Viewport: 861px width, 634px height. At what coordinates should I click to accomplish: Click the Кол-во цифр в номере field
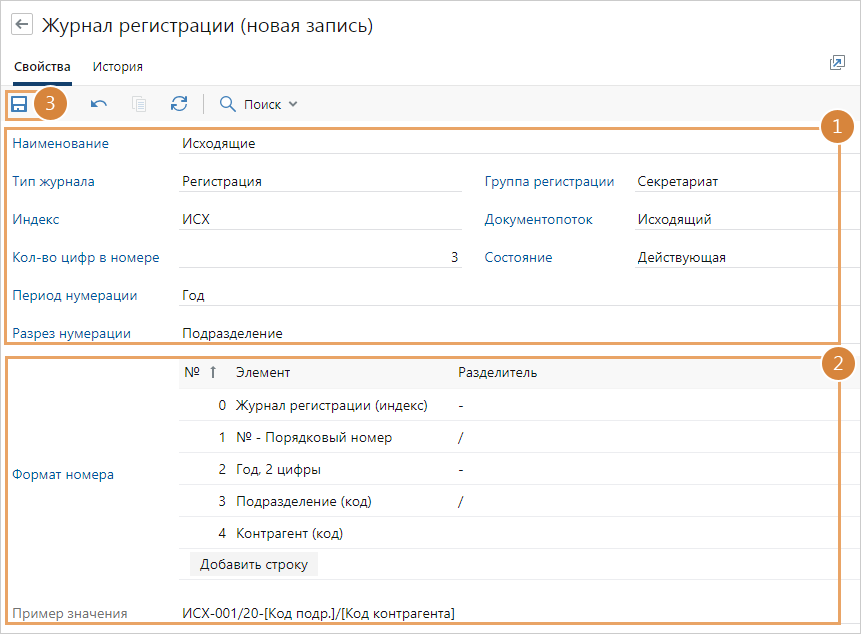pos(318,257)
